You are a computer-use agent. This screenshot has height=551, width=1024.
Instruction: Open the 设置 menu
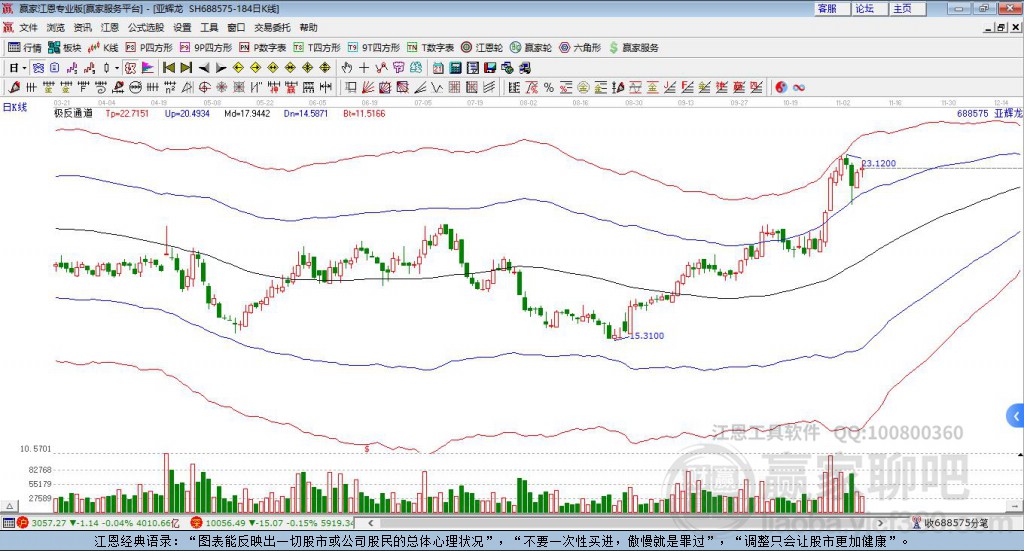(182, 27)
